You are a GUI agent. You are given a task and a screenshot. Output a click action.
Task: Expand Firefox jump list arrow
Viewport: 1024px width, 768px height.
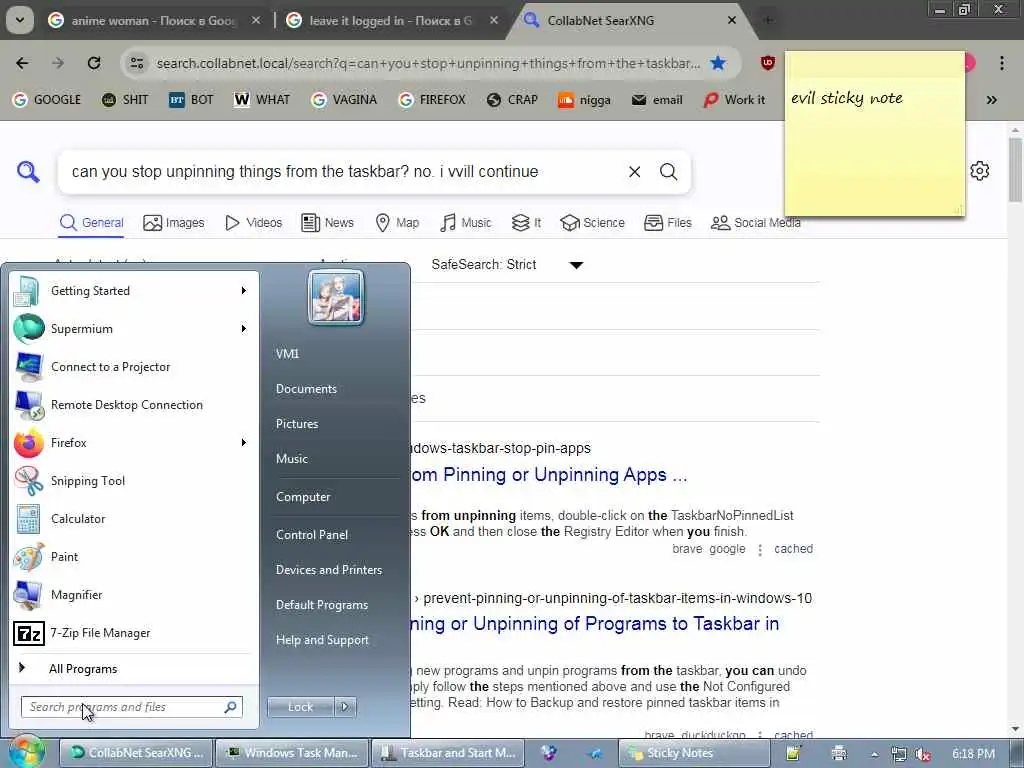tap(244, 443)
